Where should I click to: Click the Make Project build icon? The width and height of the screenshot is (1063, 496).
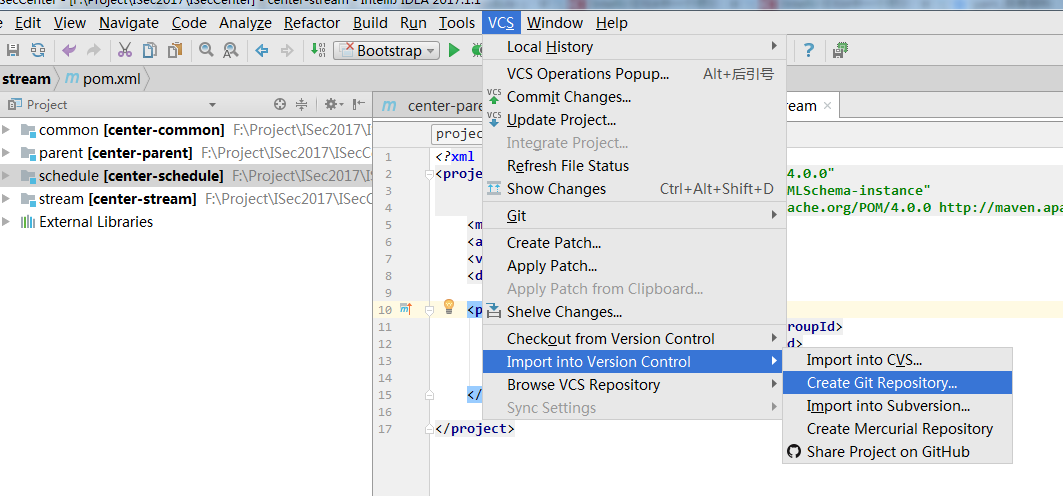click(318, 50)
